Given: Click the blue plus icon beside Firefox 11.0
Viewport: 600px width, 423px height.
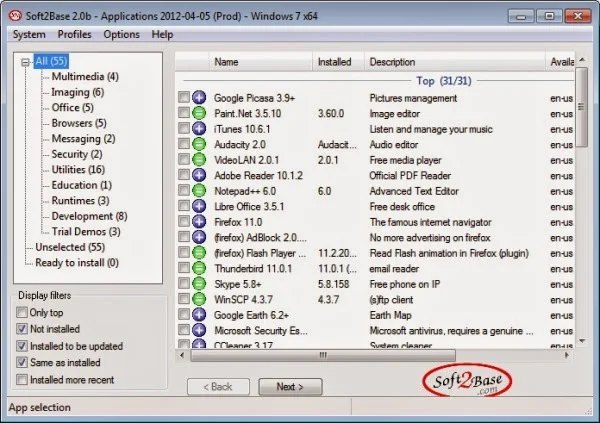Looking at the screenshot, I should click(x=199, y=222).
